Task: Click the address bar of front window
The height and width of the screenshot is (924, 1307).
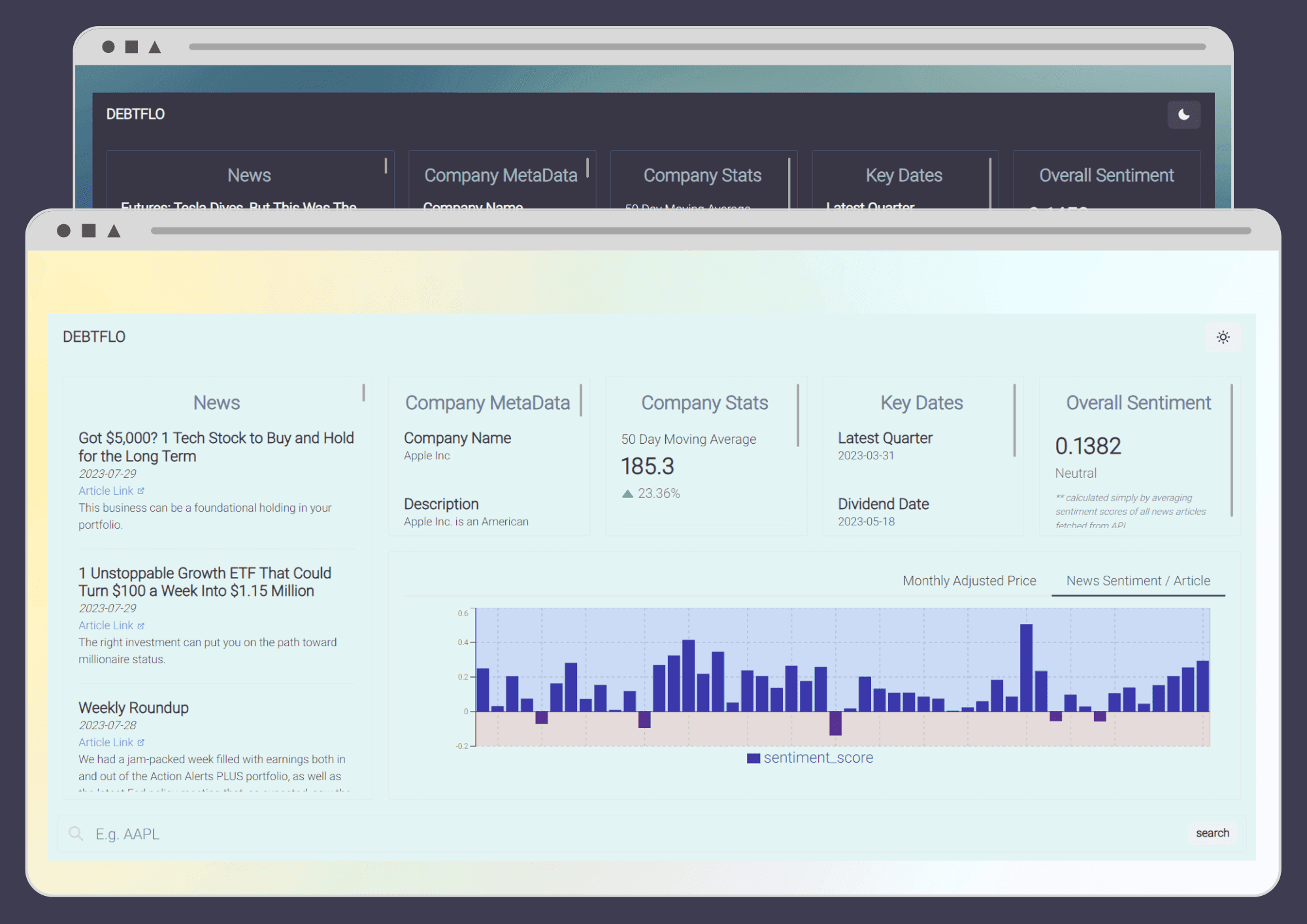Action: (x=701, y=231)
